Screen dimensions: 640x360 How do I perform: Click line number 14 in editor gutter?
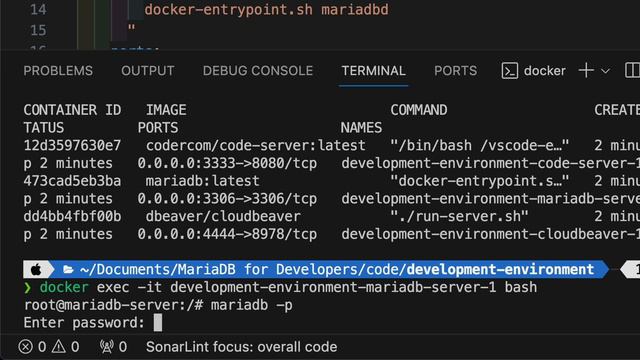[38, 10]
